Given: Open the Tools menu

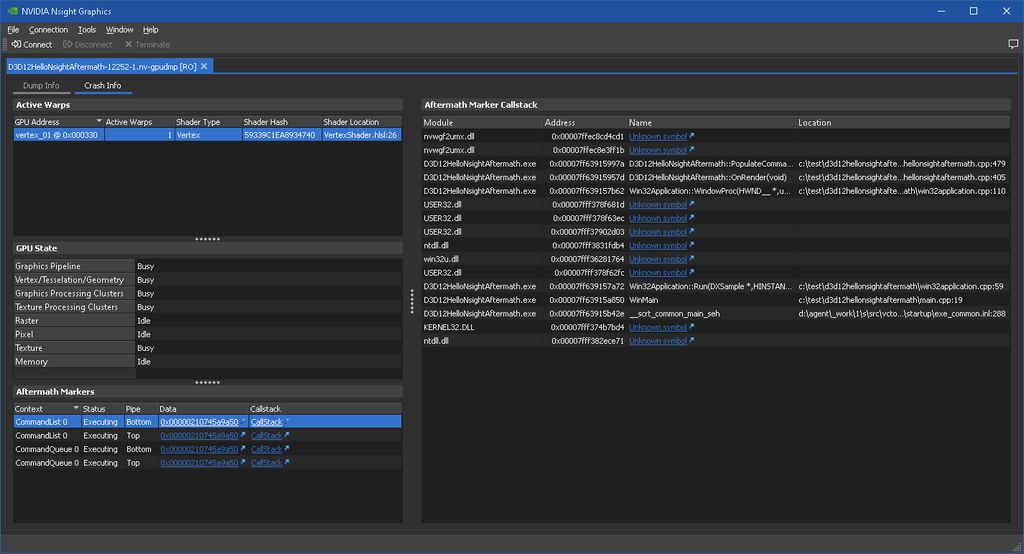Looking at the screenshot, I should click(87, 29).
